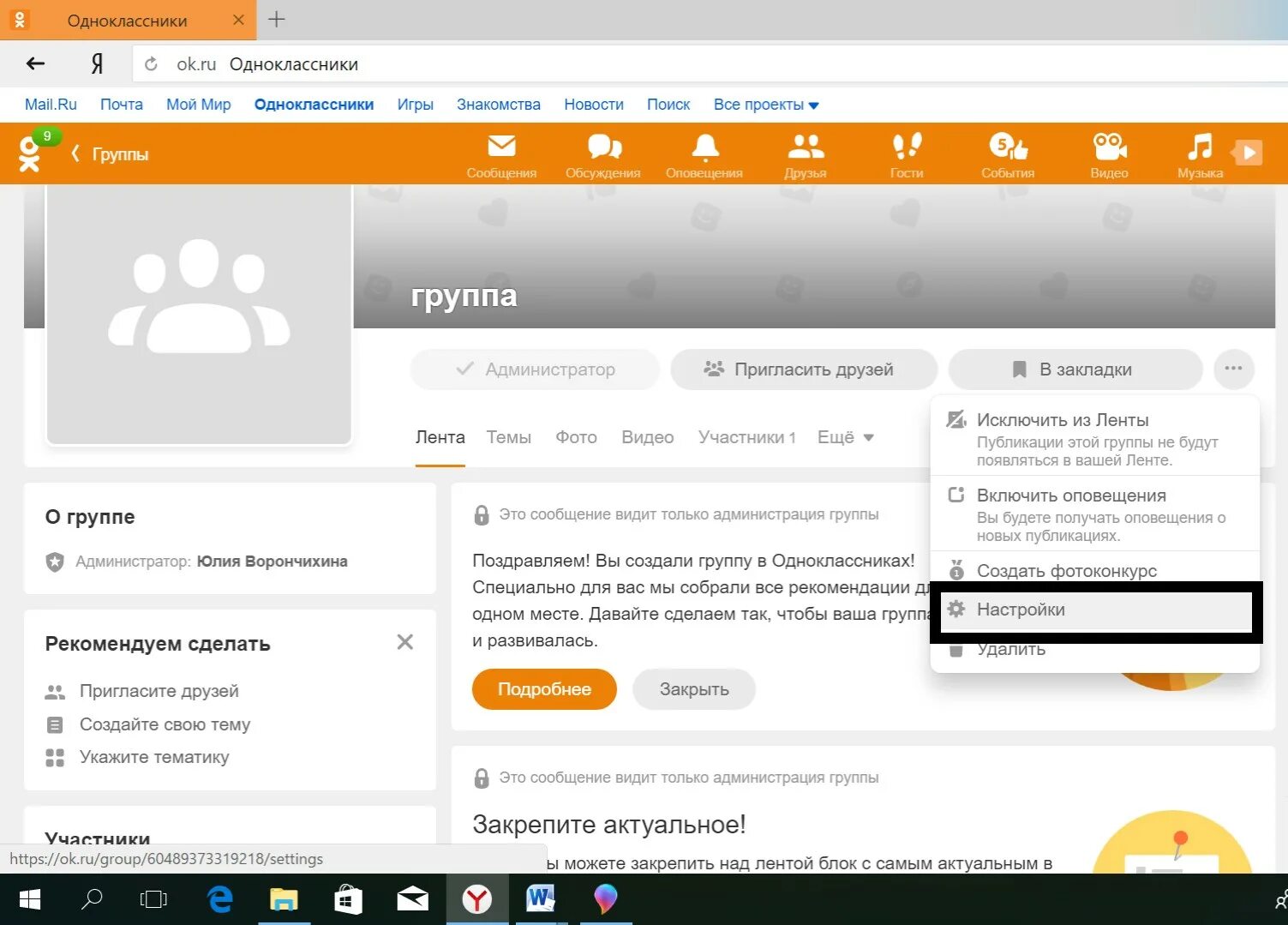Screen dimensions: 1288x925
Task: Click the Yandex Я home icon
Action: coord(98,63)
